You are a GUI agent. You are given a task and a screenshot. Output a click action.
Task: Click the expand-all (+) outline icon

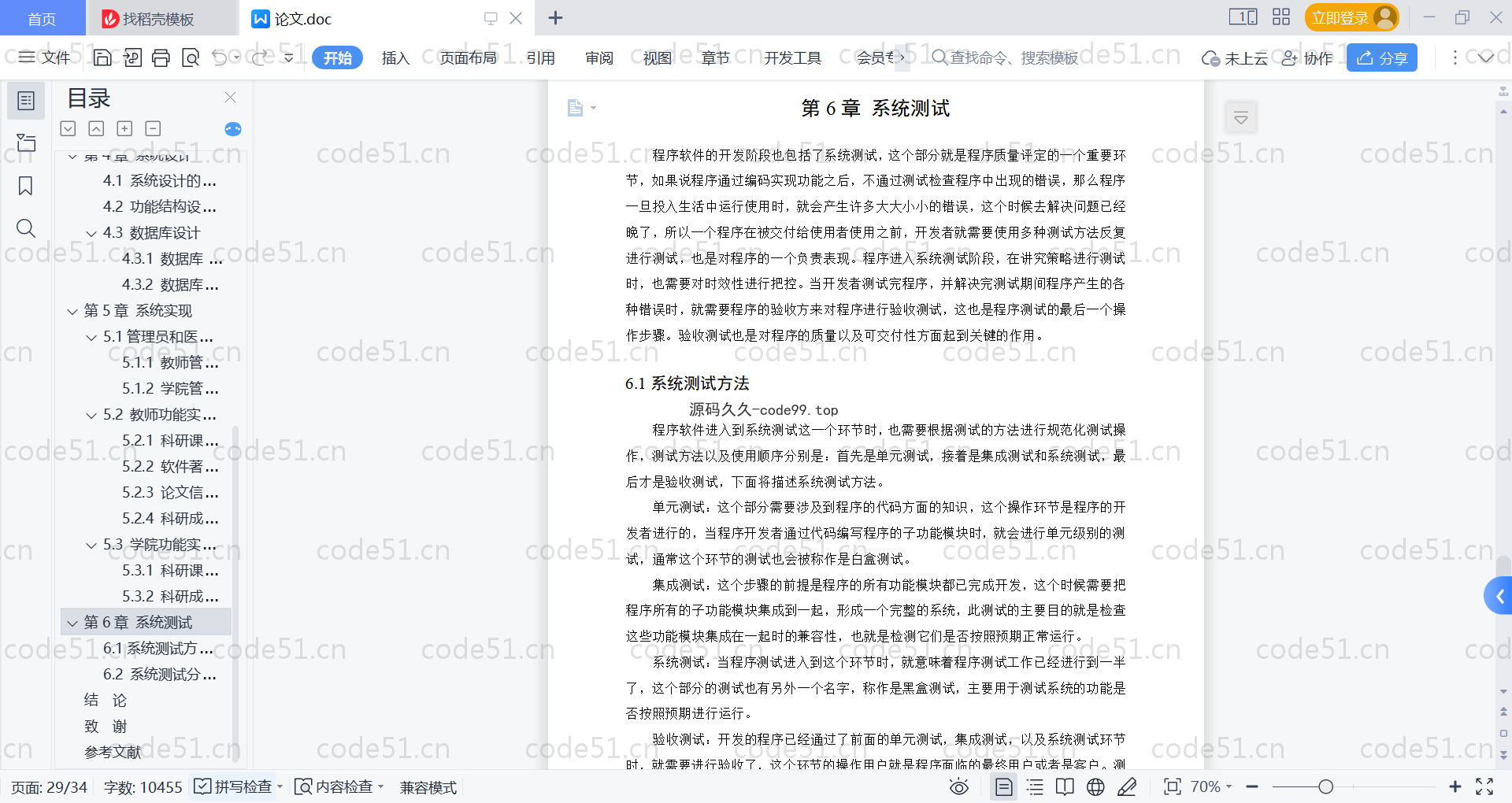[x=124, y=128]
